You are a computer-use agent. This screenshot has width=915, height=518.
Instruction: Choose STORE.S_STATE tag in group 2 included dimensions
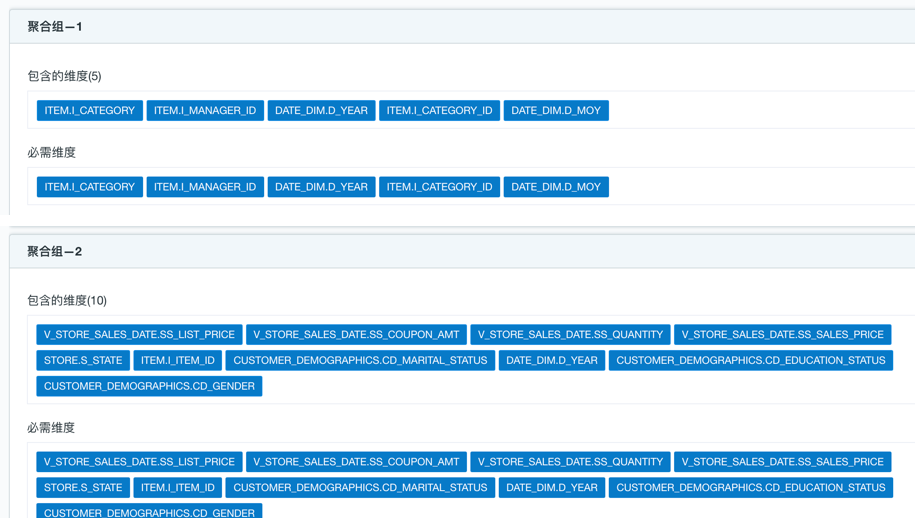coord(83,360)
